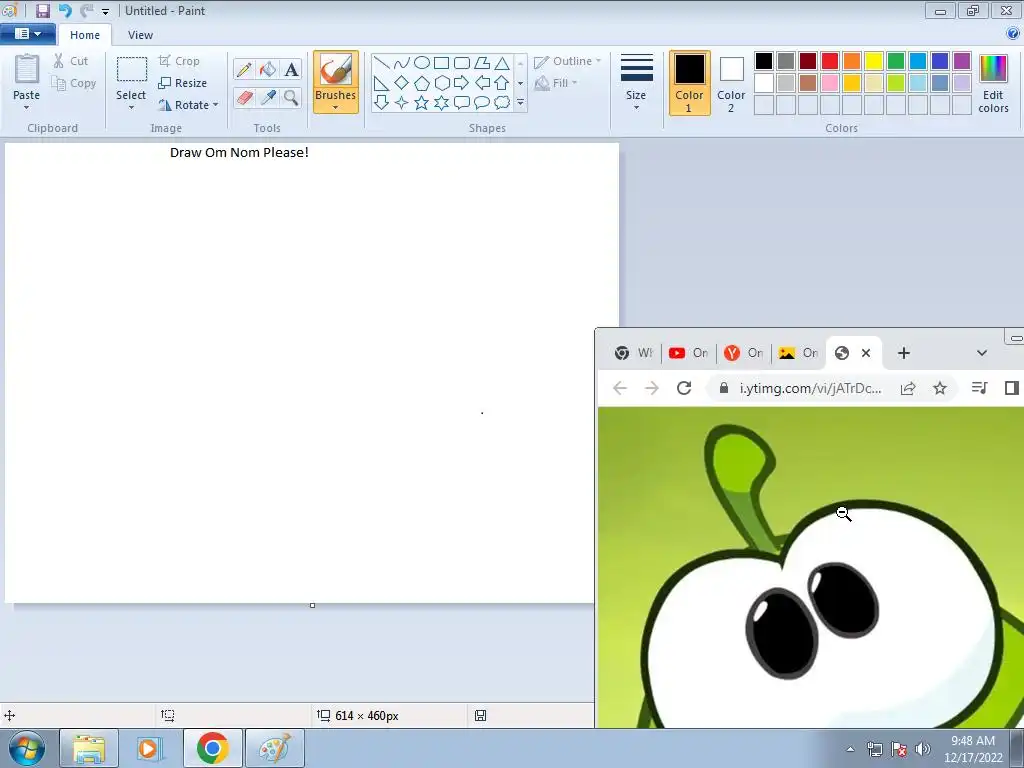Toggle Chrome's side panel icon

point(1012,388)
